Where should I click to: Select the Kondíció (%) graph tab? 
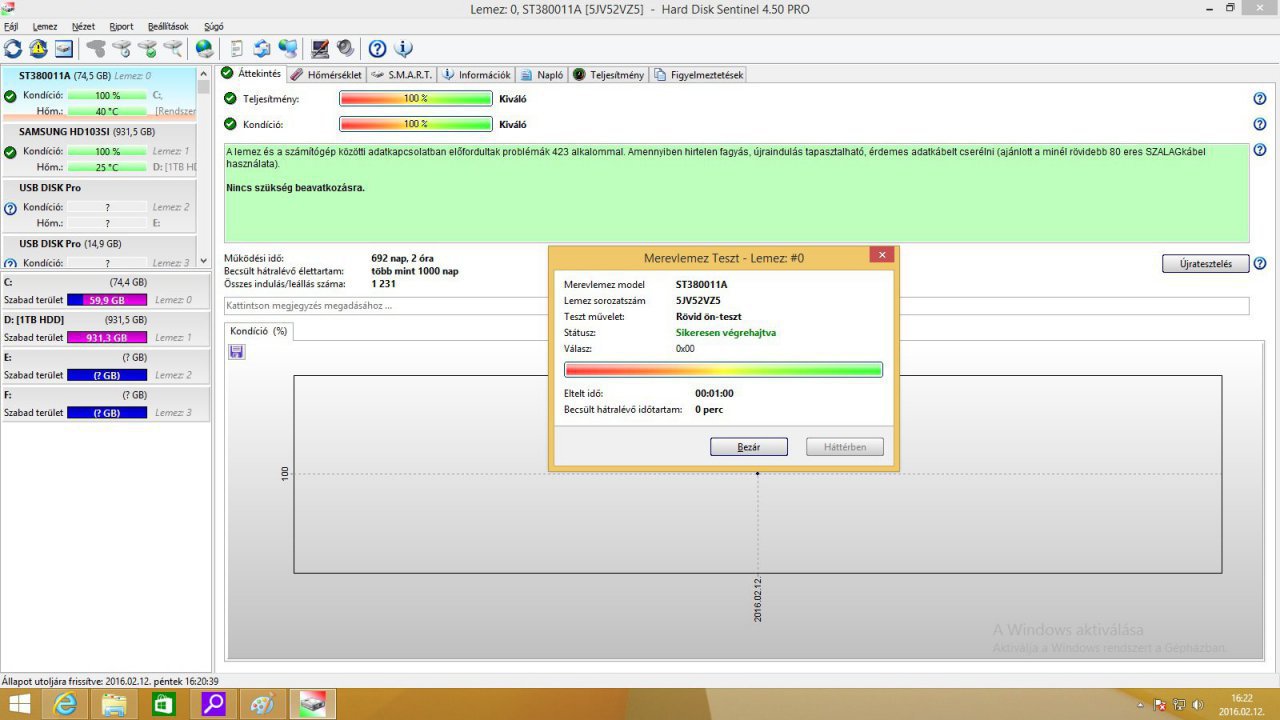tap(259, 331)
